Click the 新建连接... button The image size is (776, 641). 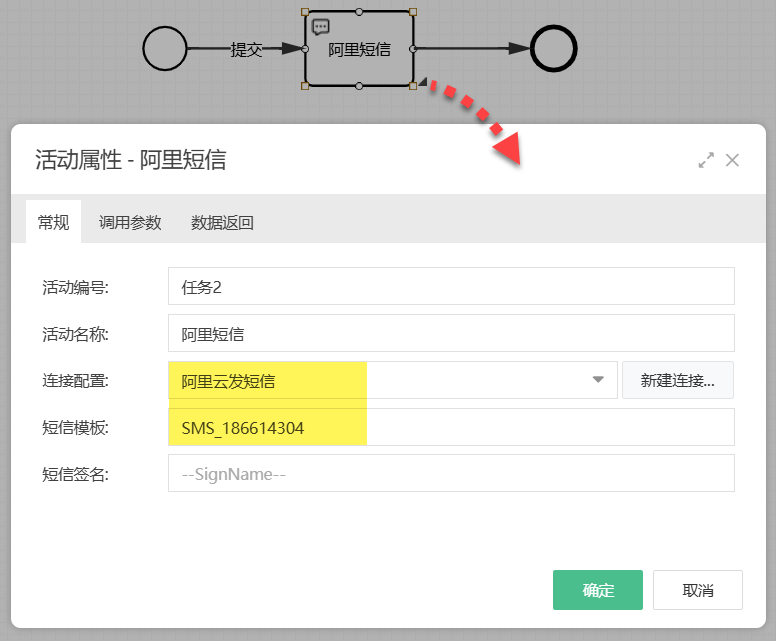[678, 380]
